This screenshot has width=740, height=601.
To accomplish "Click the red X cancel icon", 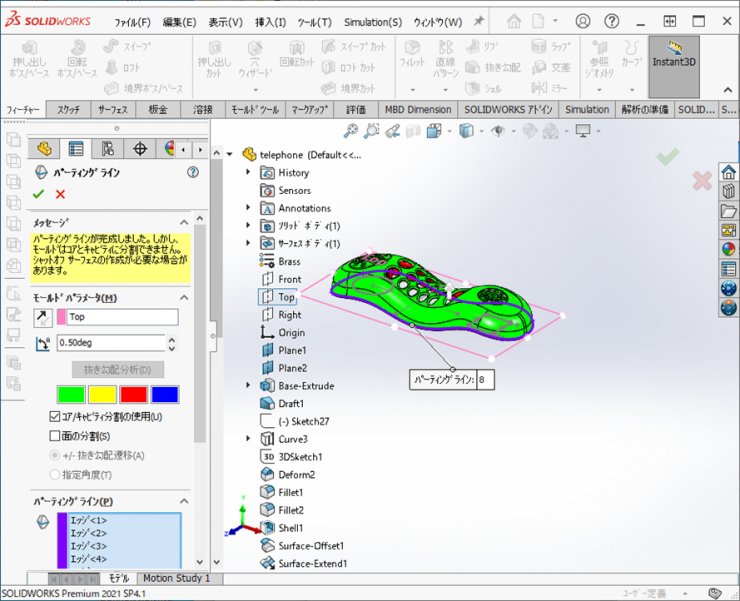I will 60,194.
